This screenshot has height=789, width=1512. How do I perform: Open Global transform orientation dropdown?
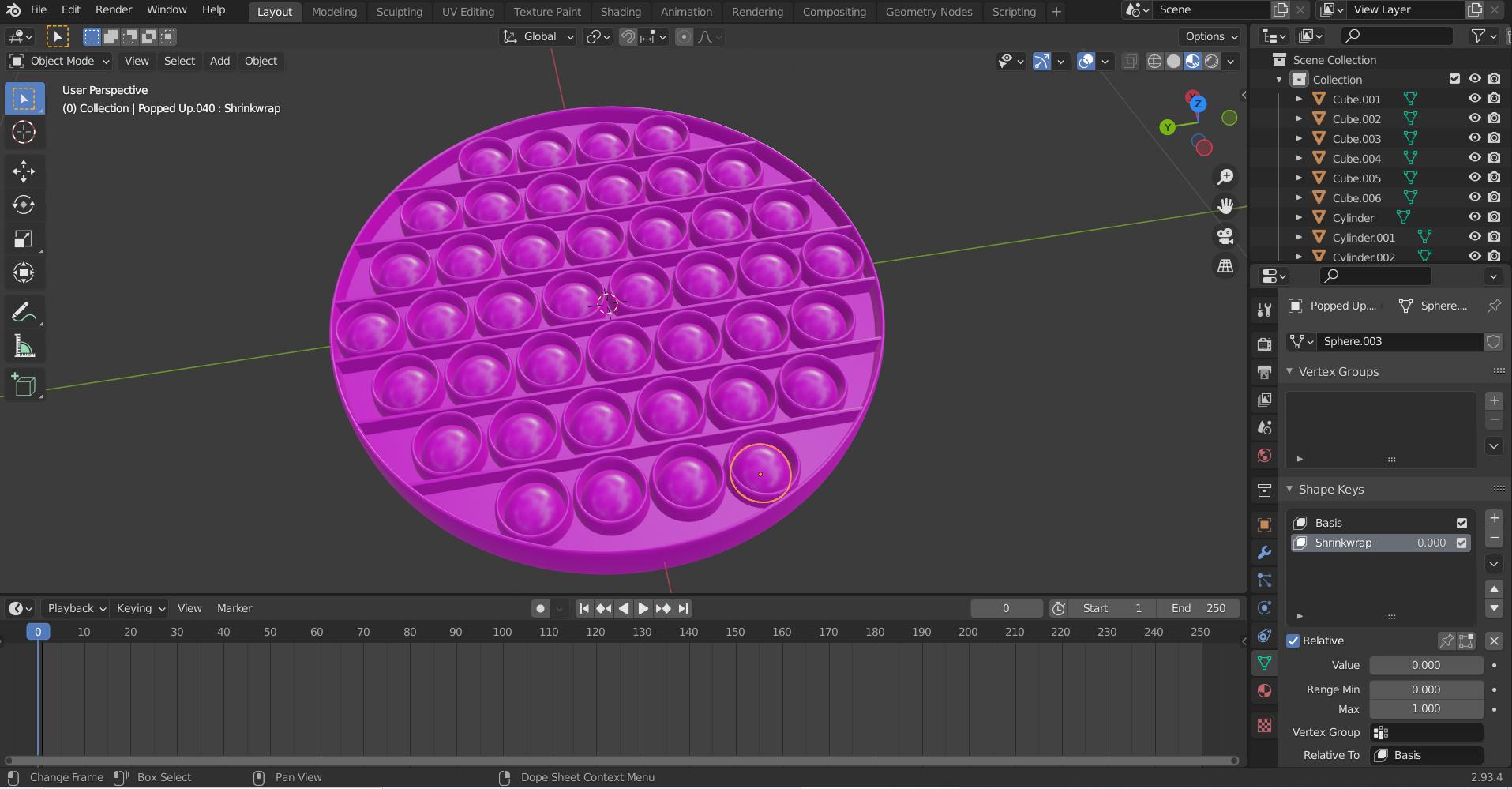point(538,36)
